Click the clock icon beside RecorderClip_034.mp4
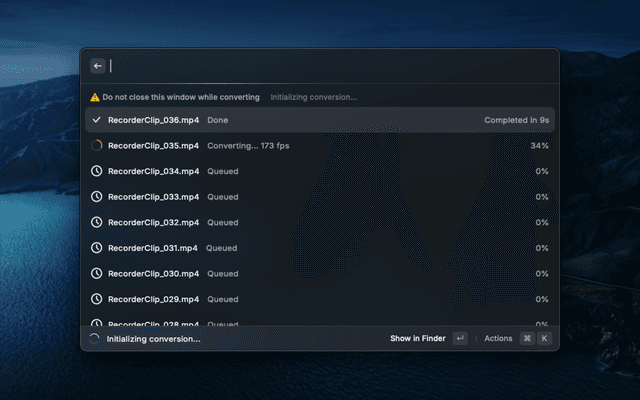 96,171
